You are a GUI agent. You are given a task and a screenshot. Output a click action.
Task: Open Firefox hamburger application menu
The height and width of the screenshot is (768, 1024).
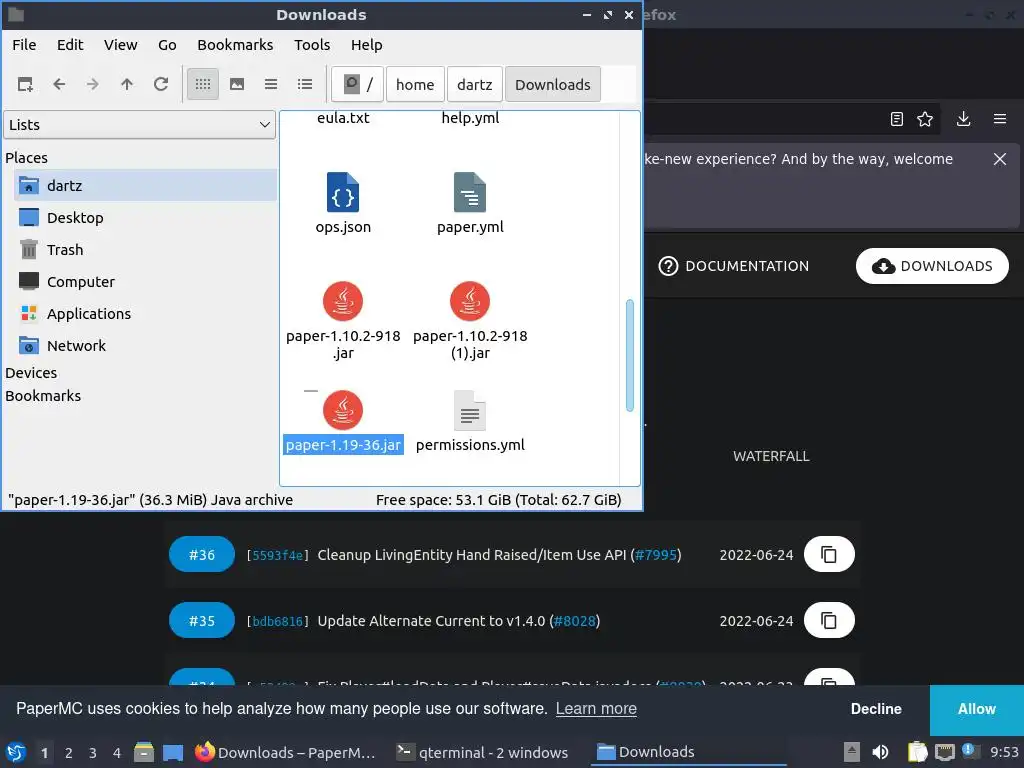(x=1000, y=119)
